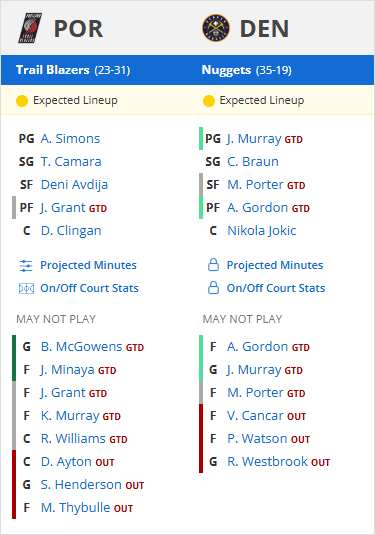Click Deni Avdija in the lineup
Screen dimensions: 375x535
(74, 185)
